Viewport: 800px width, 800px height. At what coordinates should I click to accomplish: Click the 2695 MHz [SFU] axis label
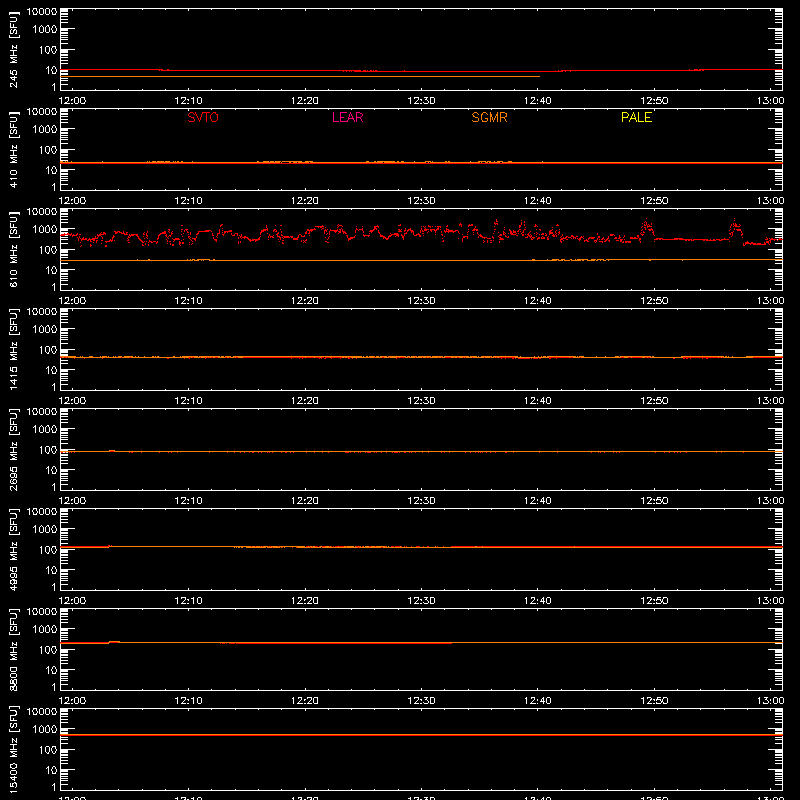click(x=13, y=449)
